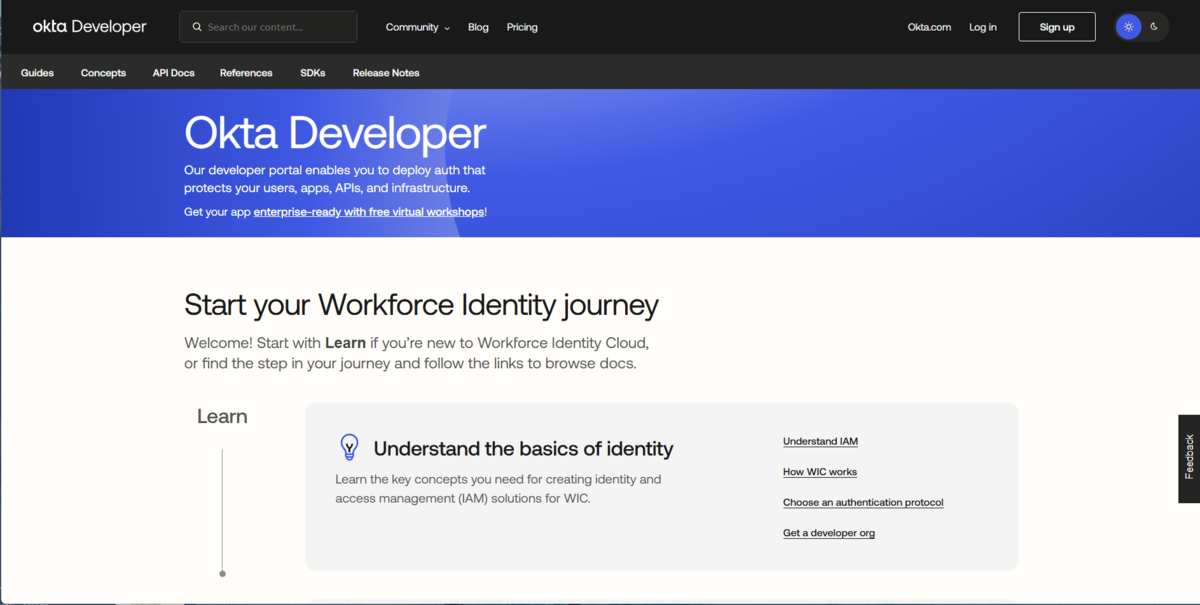Focus the Search our content field
Screen dimensions: 1200x605
pyautogui.click(x=268, y=27)
